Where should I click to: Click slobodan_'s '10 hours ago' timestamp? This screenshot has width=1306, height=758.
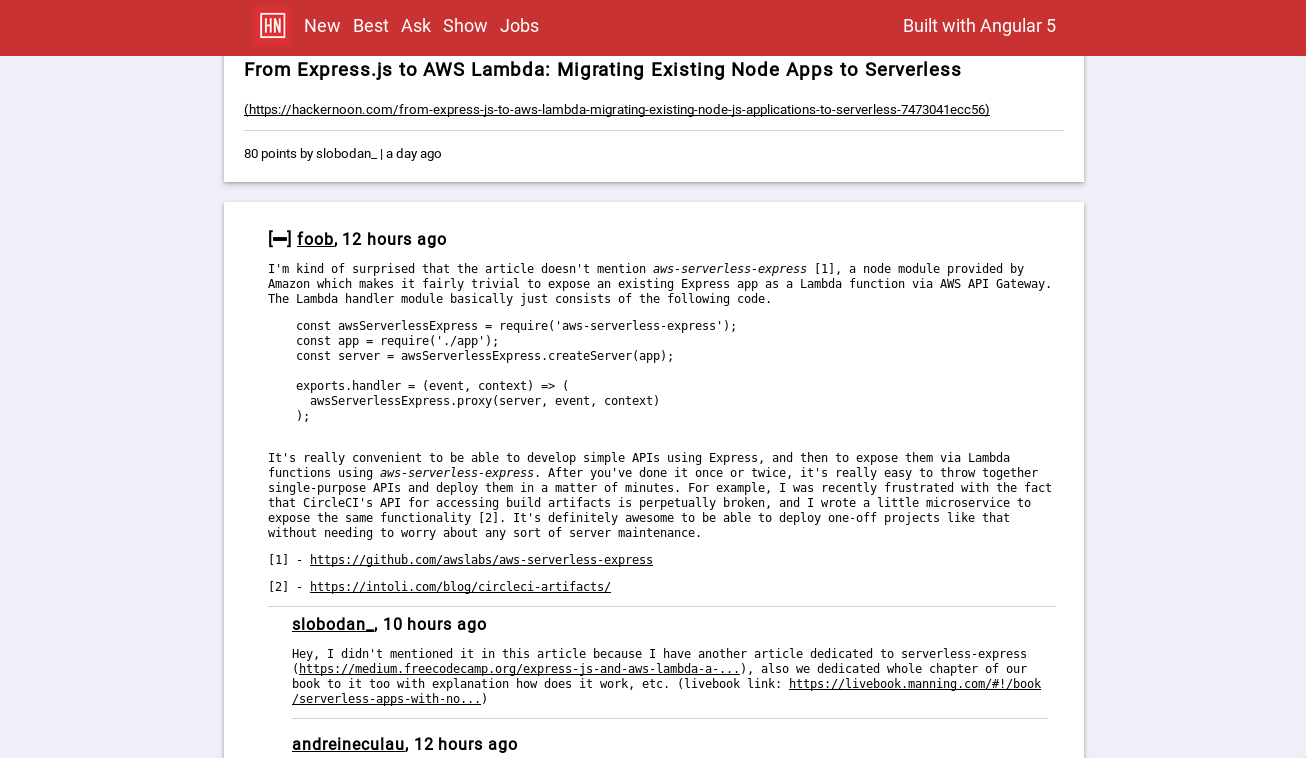(435, 624)
